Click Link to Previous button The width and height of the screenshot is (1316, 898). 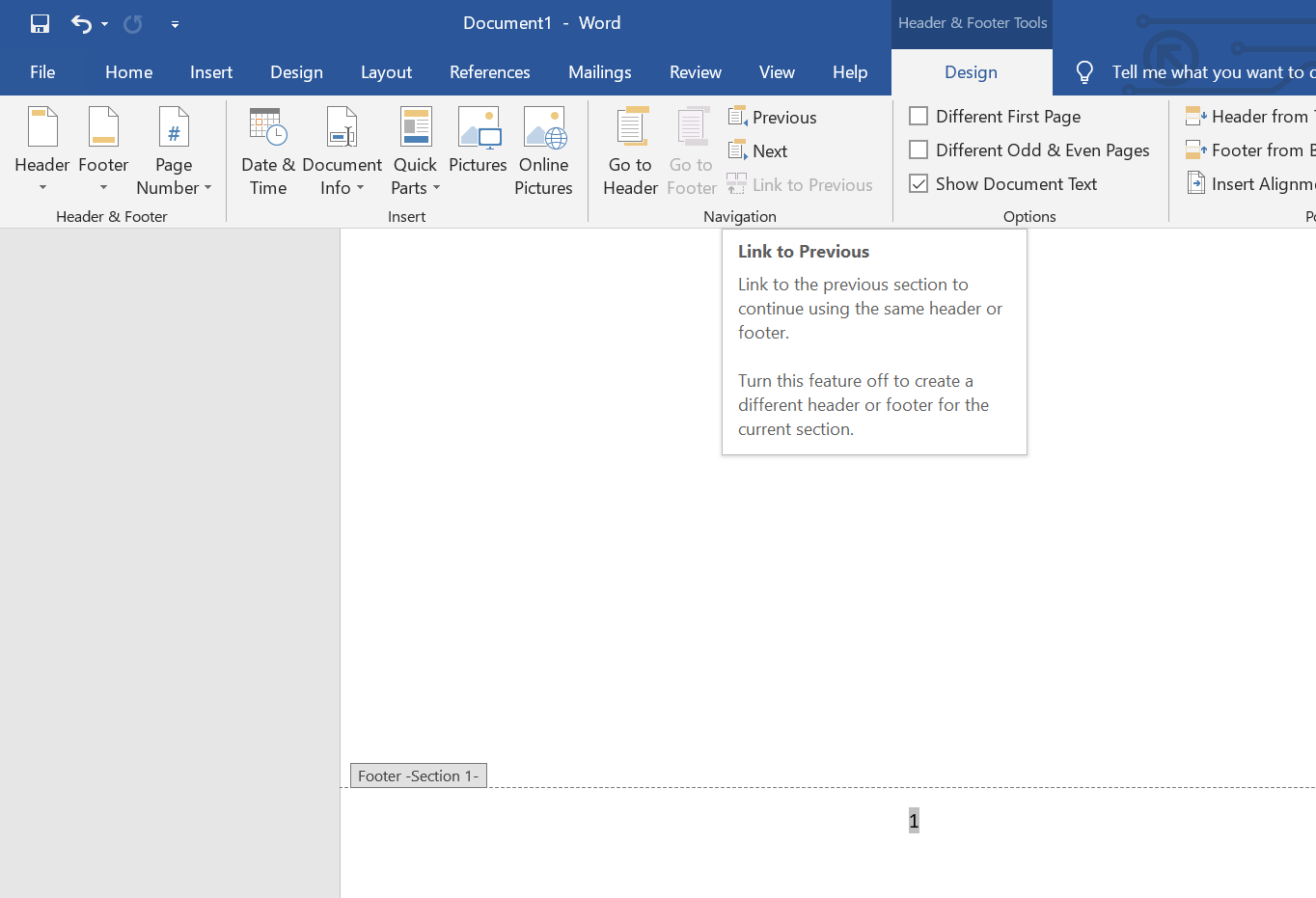tap(800, 184)
